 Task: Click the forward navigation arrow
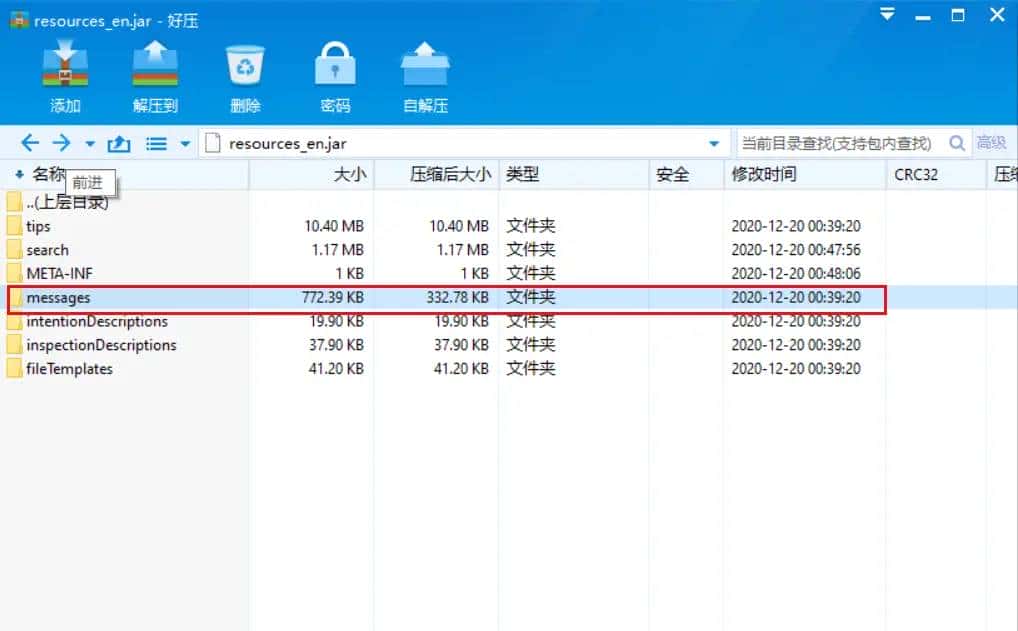click(x=62, y=143)
